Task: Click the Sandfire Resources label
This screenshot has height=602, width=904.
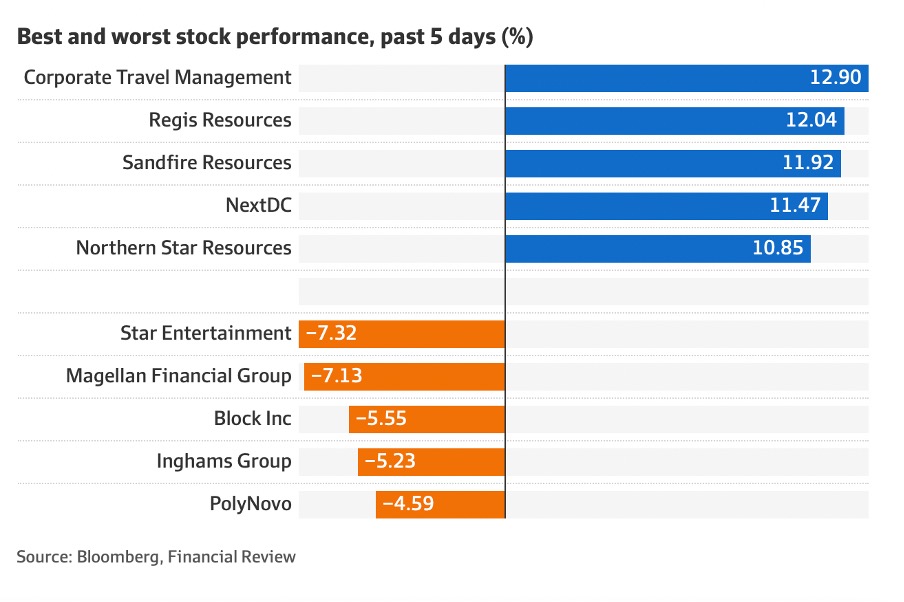Action: [207, 162]
